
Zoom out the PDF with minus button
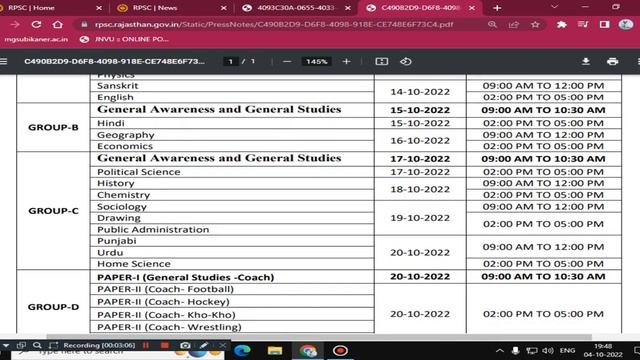click(x=287, y=61)
